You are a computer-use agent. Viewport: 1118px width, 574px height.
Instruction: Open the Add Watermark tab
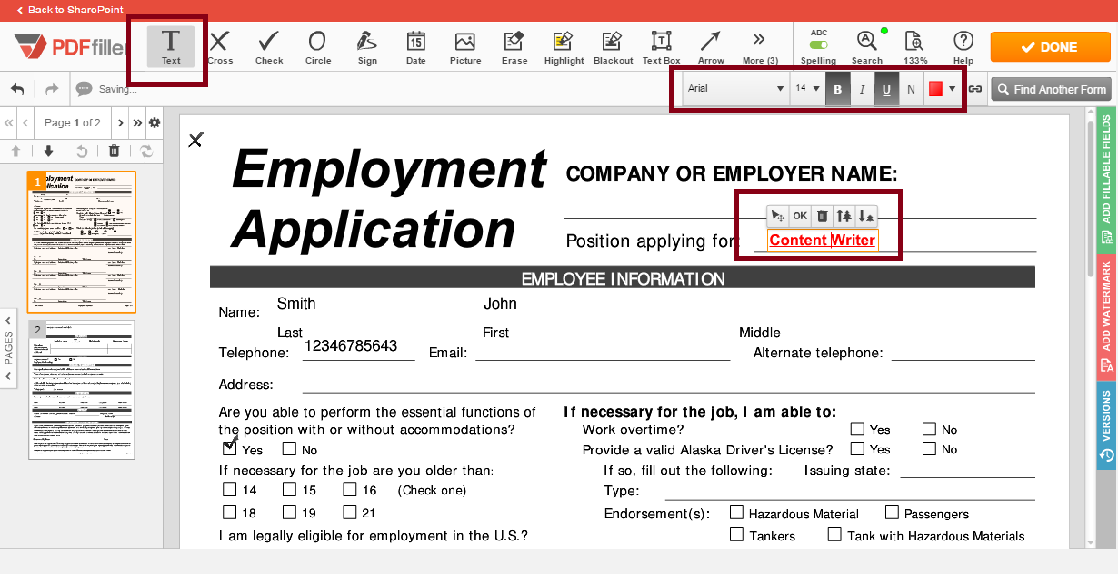click(x=1106, y=317)
